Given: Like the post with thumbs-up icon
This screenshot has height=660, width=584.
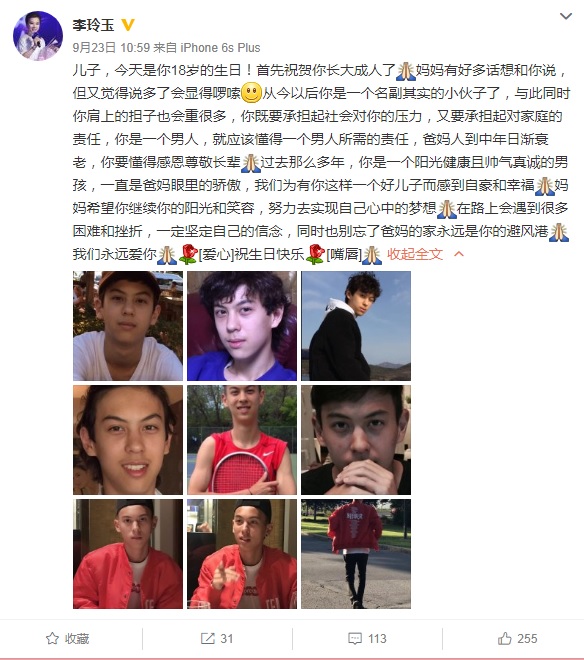Looking at the screenshot, I should (505, 639).
